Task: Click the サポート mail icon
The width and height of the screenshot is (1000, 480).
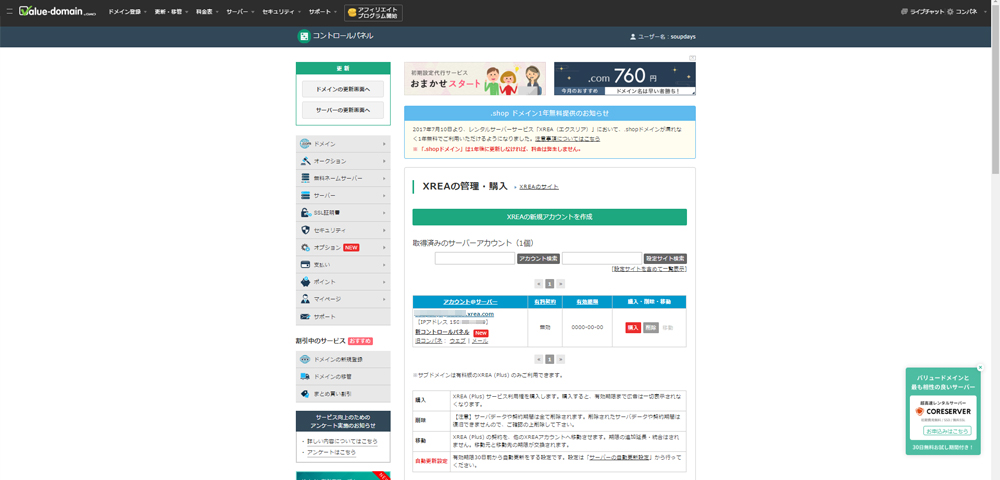Action: (x=305, y=317)
